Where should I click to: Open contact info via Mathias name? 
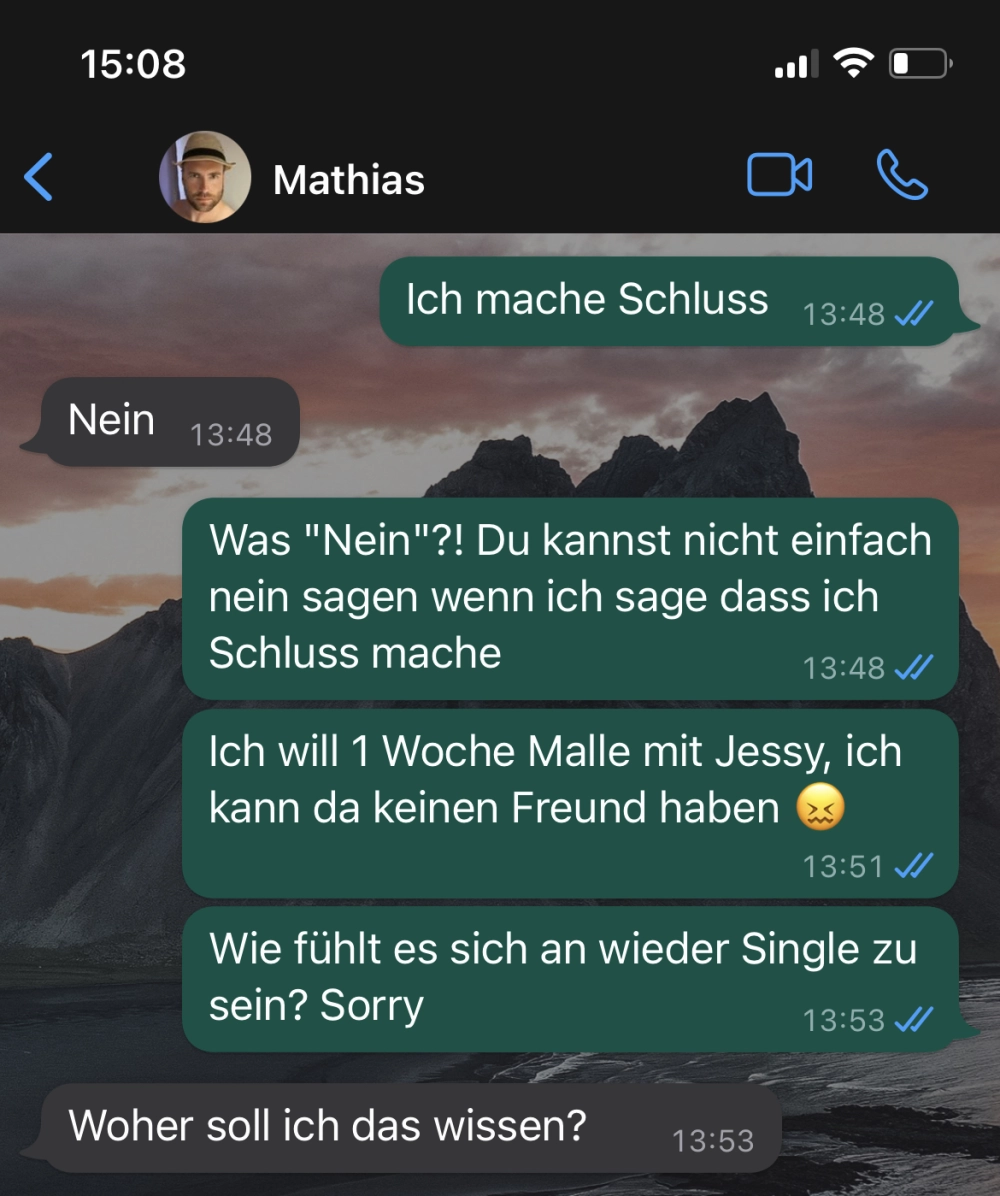pos(349,180)
